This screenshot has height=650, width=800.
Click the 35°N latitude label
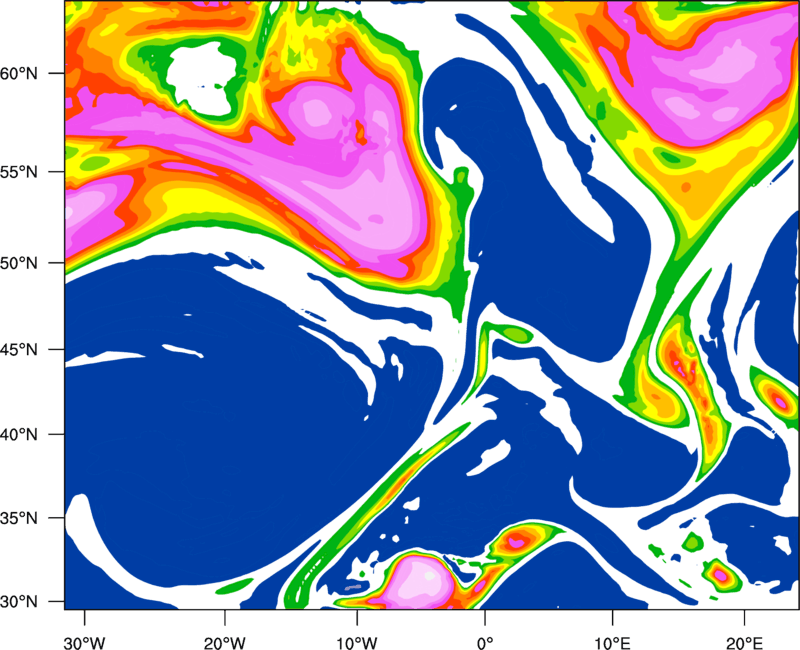coord(19,519)
